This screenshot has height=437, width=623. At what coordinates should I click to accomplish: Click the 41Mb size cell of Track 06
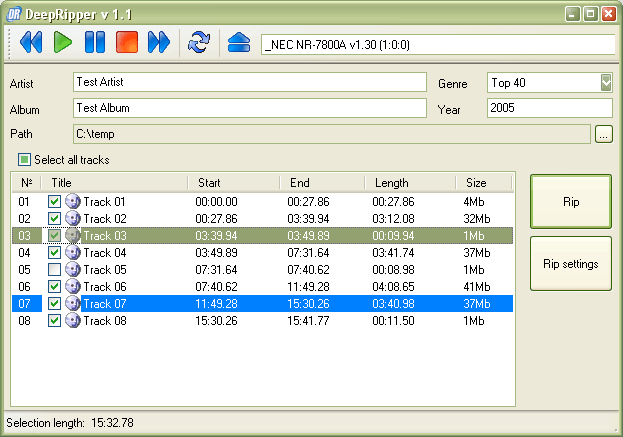477,287
